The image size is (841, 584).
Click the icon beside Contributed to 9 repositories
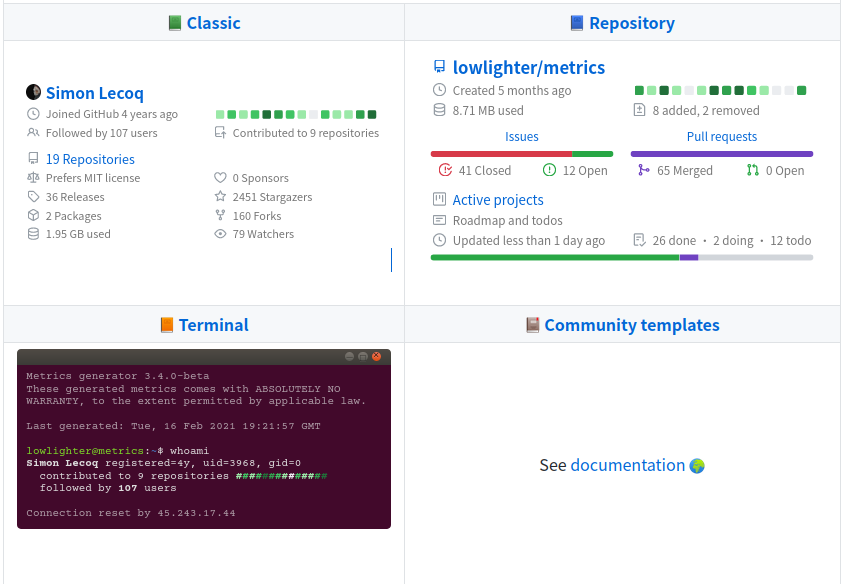(x=220, y=132)
